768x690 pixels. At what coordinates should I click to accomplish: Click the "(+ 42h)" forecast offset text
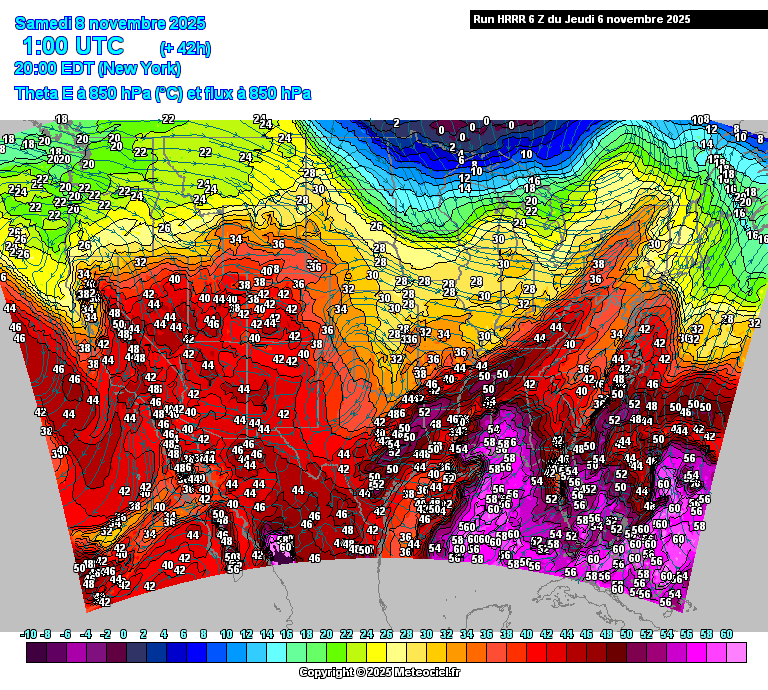click(185, 48)
